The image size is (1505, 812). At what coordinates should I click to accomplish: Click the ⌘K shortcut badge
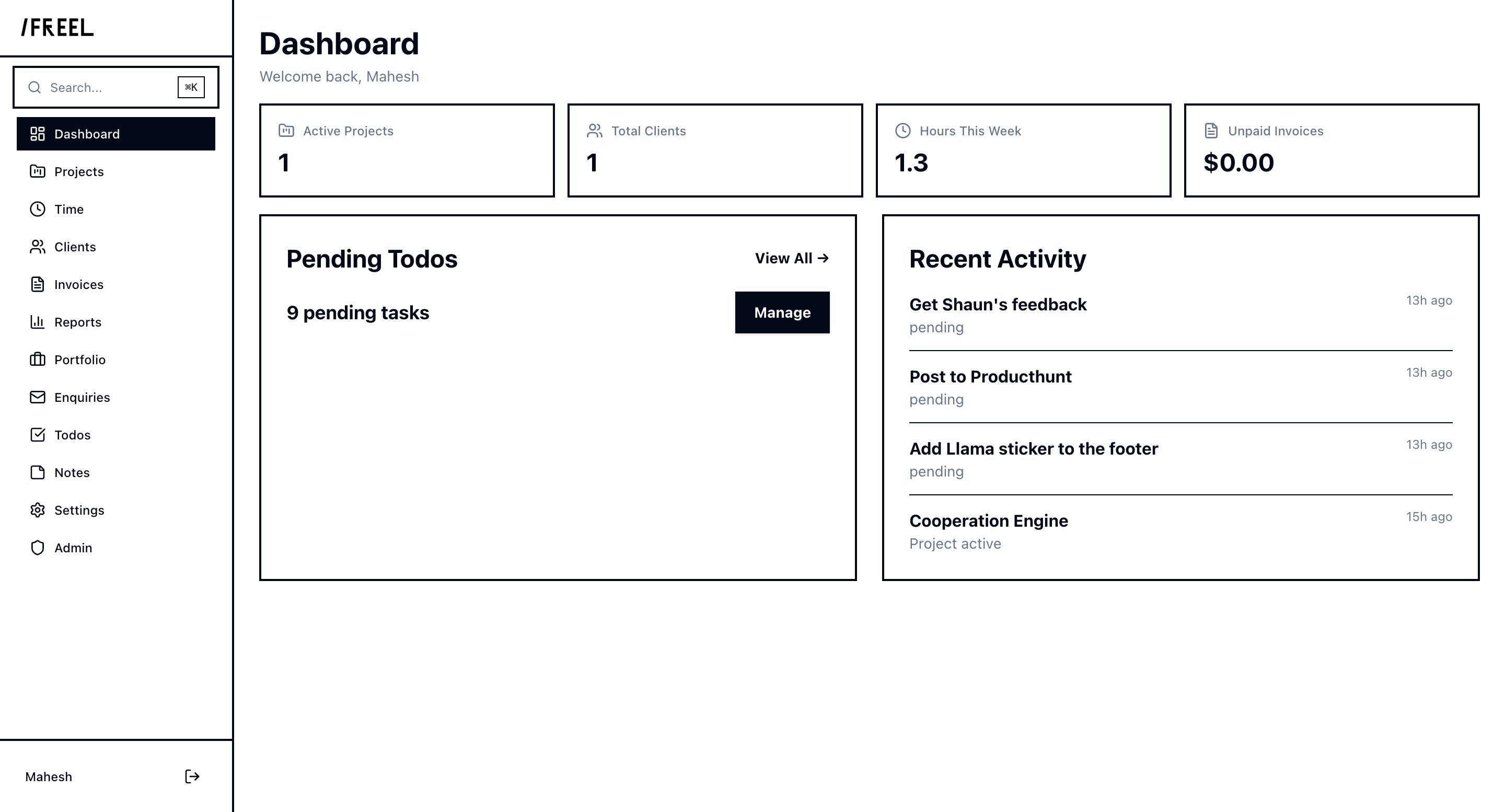click(191, 88)
